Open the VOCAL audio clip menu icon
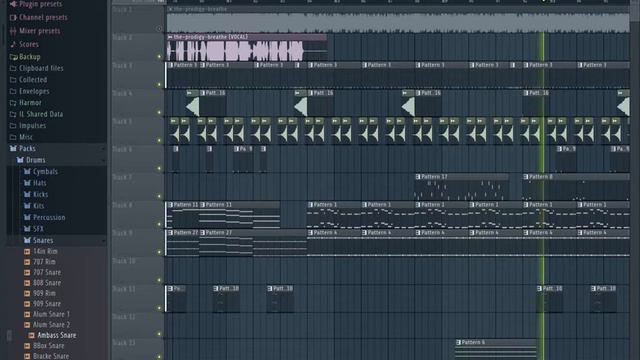 [x=170, y=37]
